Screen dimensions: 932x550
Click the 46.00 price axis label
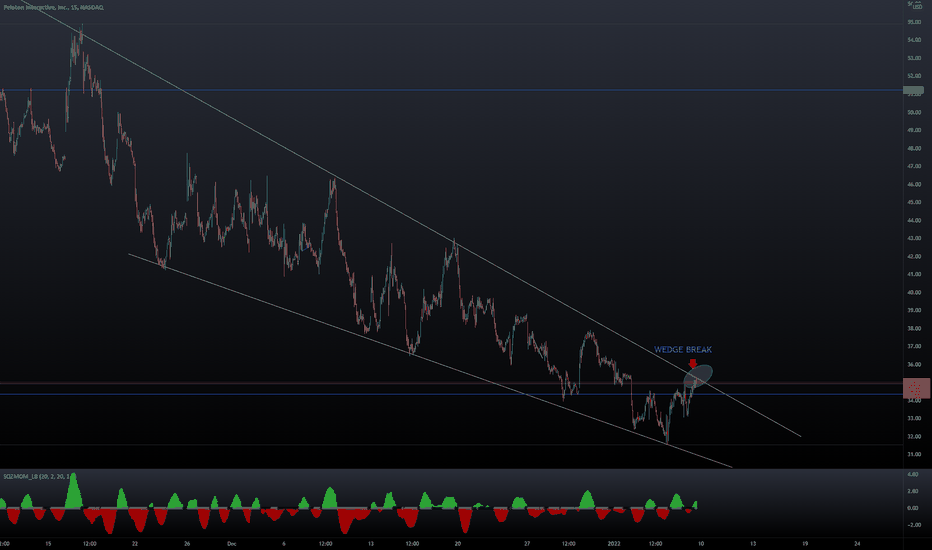click(914, 184)
